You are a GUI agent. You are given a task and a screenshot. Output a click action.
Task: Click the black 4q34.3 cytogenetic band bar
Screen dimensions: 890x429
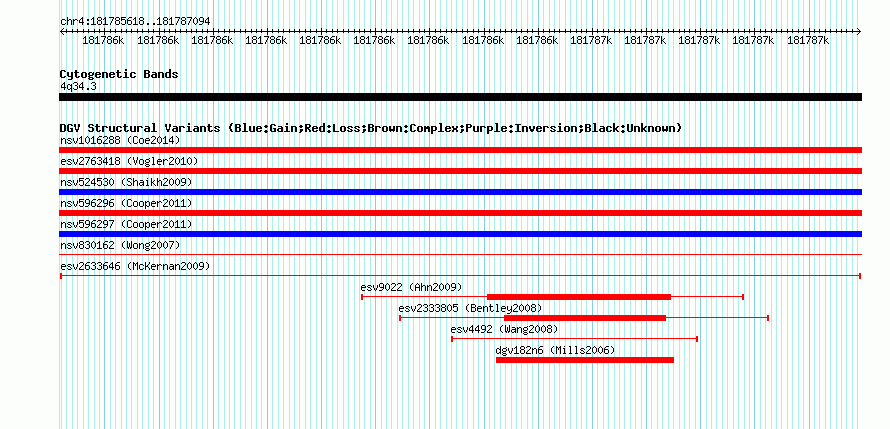460,97
